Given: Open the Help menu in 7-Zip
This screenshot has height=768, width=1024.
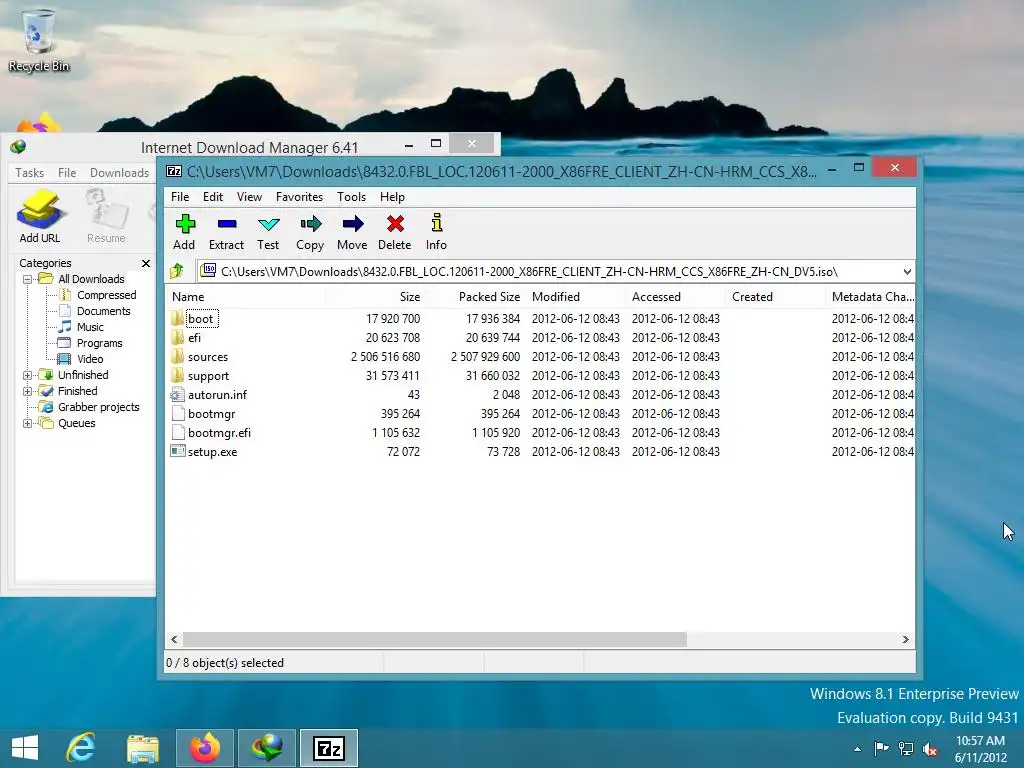Looking at the screenshot, I should click(x=392, y=197).
